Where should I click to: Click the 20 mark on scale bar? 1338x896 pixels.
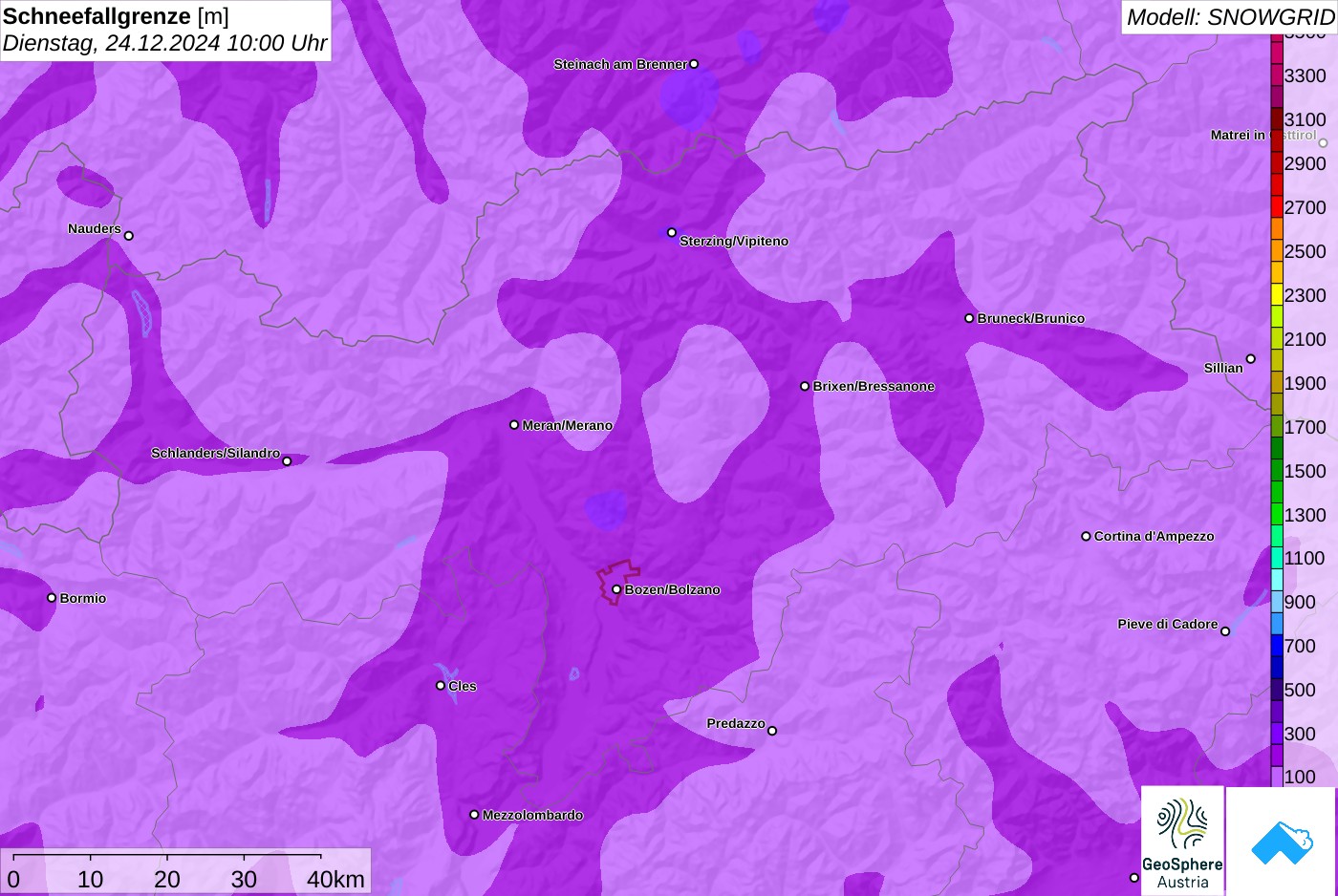[x=167, y=880]
